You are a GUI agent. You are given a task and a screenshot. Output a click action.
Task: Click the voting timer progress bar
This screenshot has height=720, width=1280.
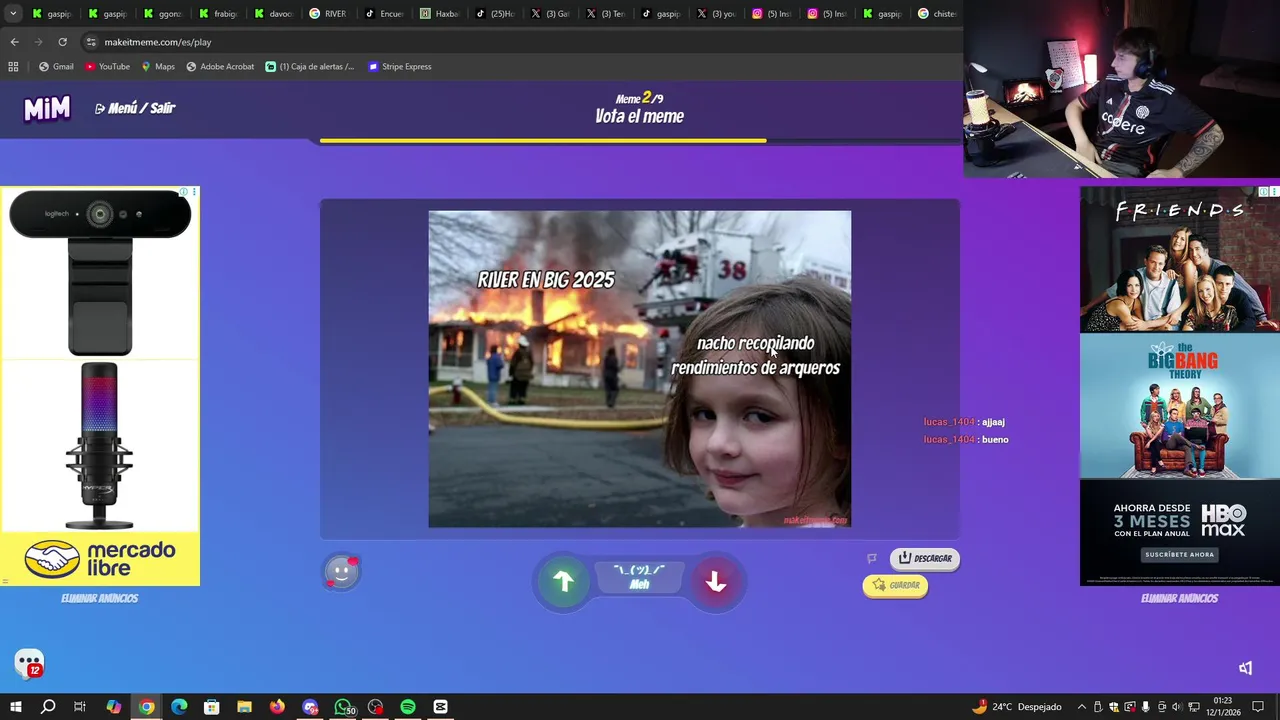click(640, 141)
